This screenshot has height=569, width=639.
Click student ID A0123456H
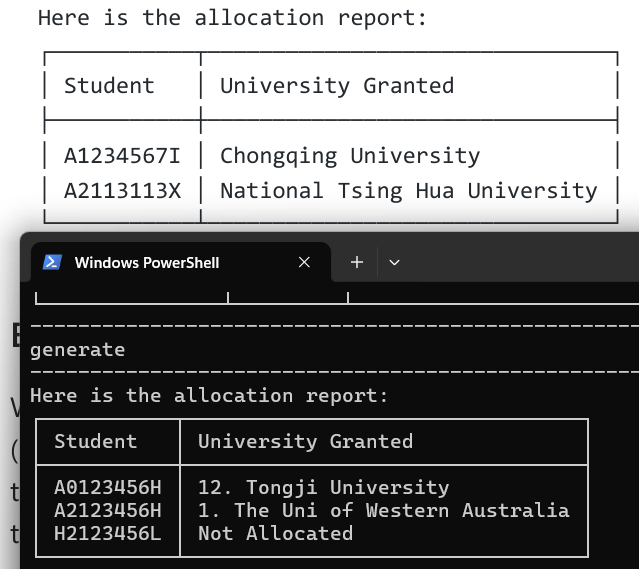108,487
